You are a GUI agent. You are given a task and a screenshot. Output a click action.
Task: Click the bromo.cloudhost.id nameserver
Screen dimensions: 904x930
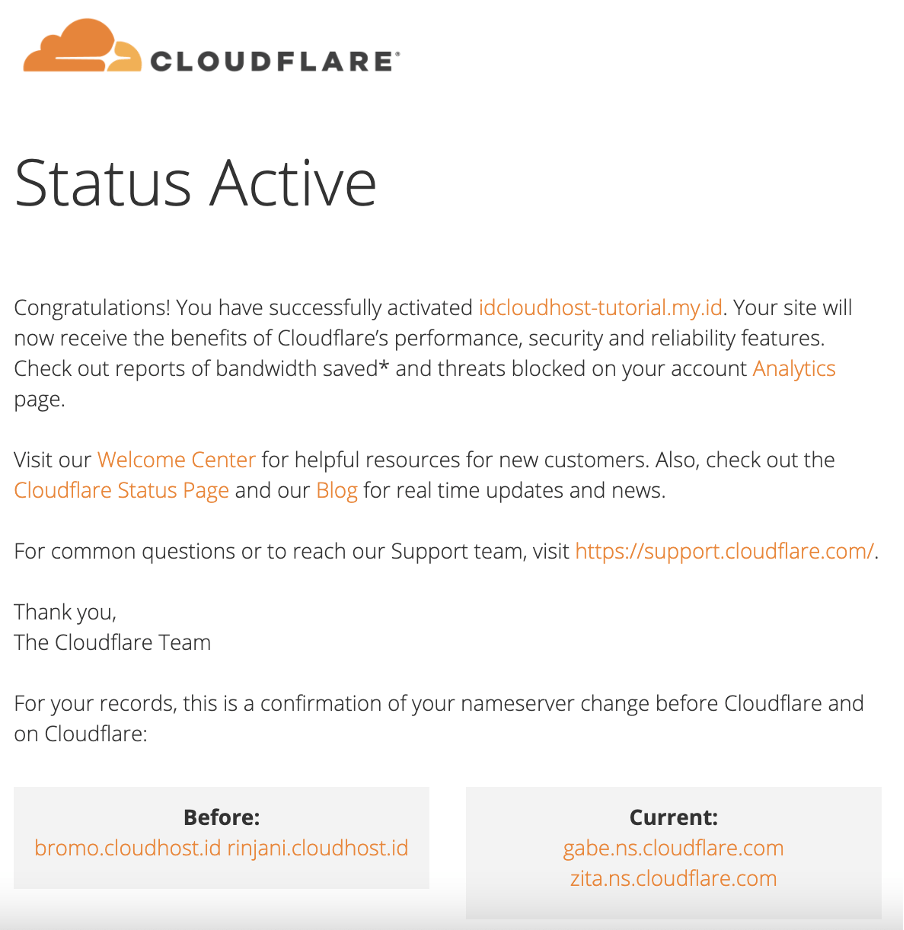[128, 848]
